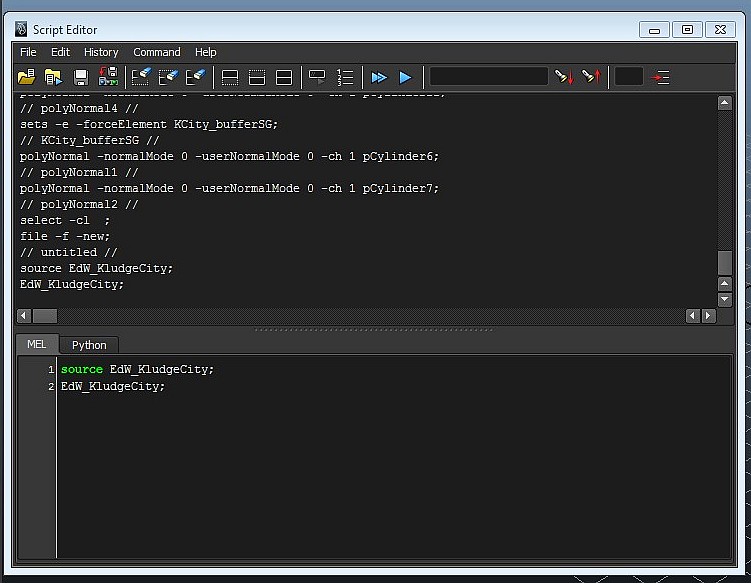The width and height of the screenshot is (751, 583).
Task: Open the Help menu
Action: (205, 52)
